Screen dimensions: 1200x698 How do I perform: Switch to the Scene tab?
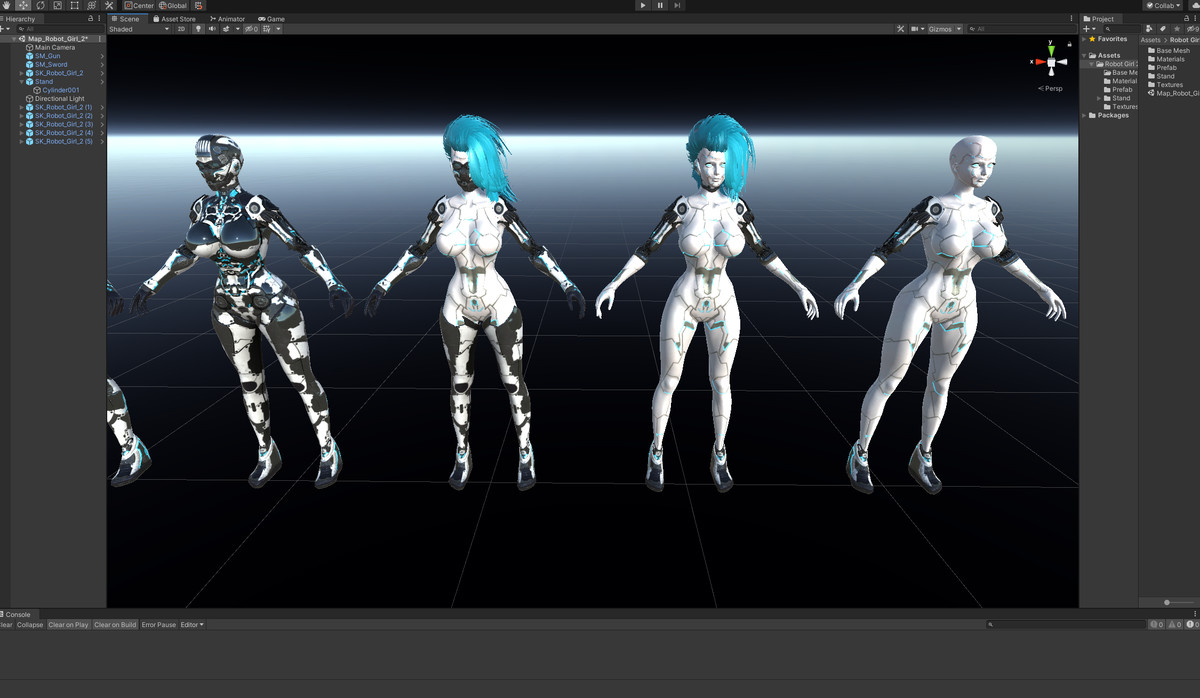point(125,19)
